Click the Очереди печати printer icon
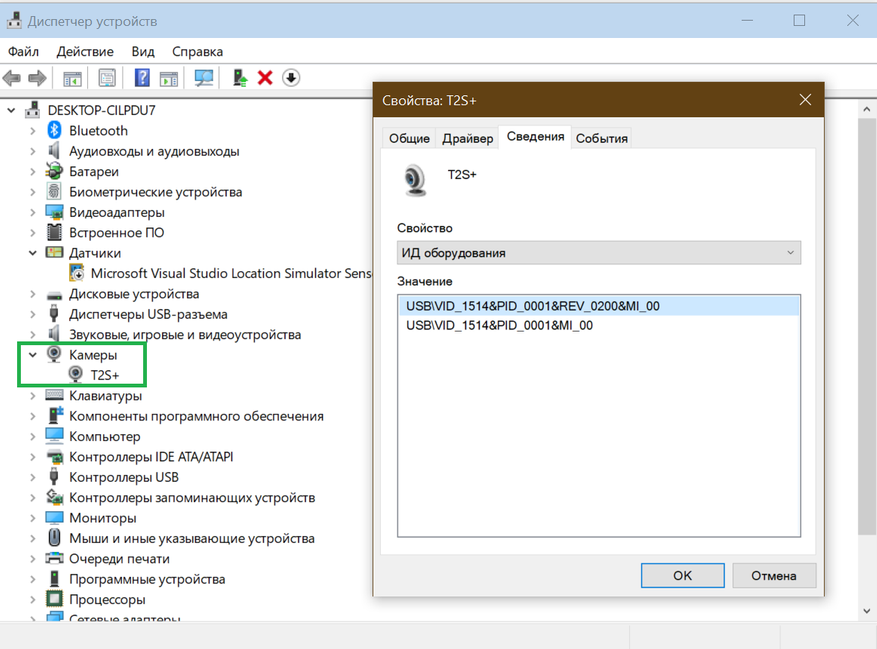The image size is (877, 649). point(54,558)
